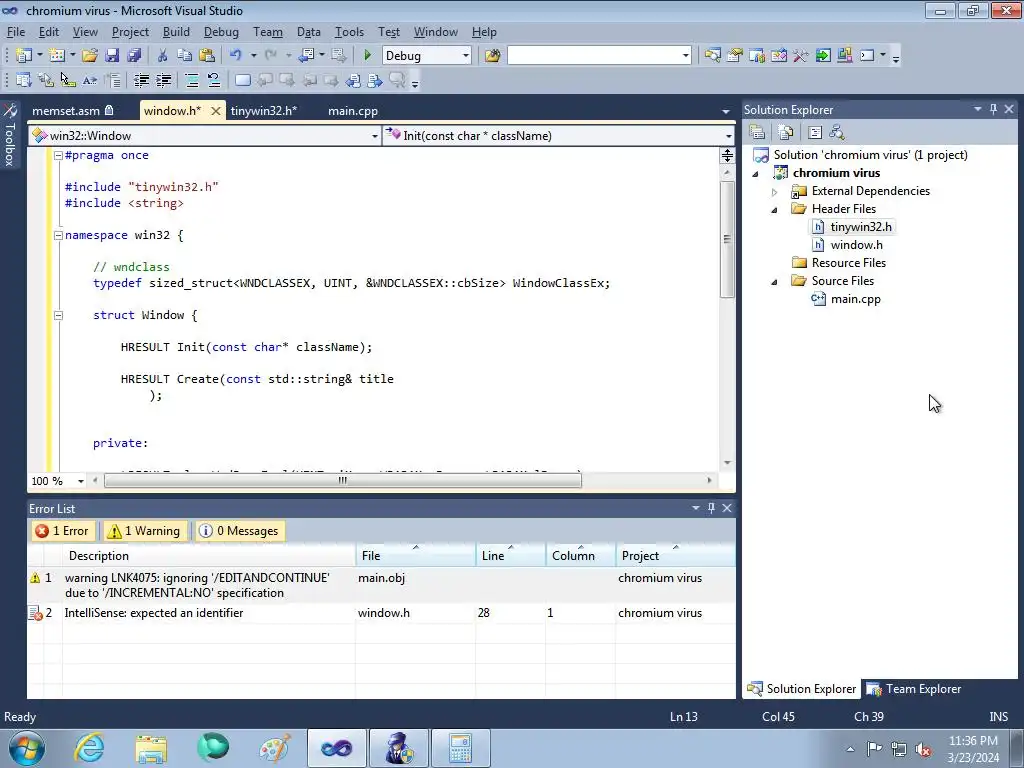Save the current file with the floppy icon
The width and height of the screenshot is (1024, 768).
coord(112,56)
